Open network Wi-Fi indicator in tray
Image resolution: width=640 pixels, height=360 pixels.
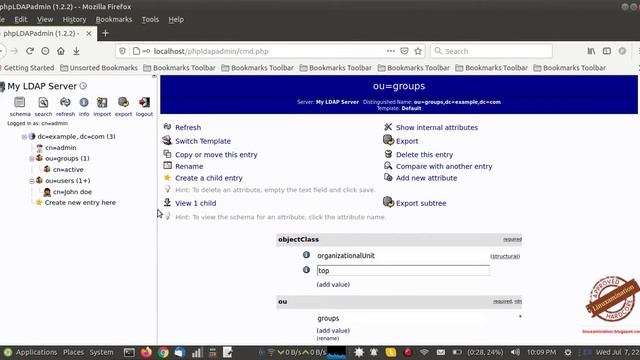424,352
